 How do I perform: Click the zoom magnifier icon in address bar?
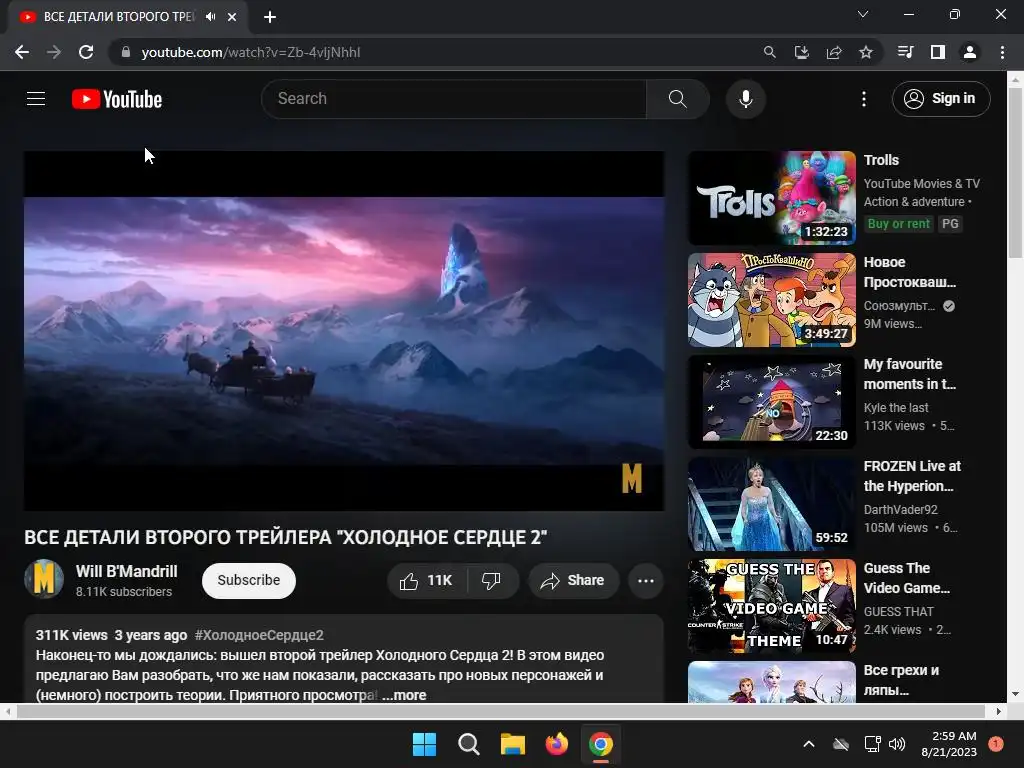pos(769,52)
